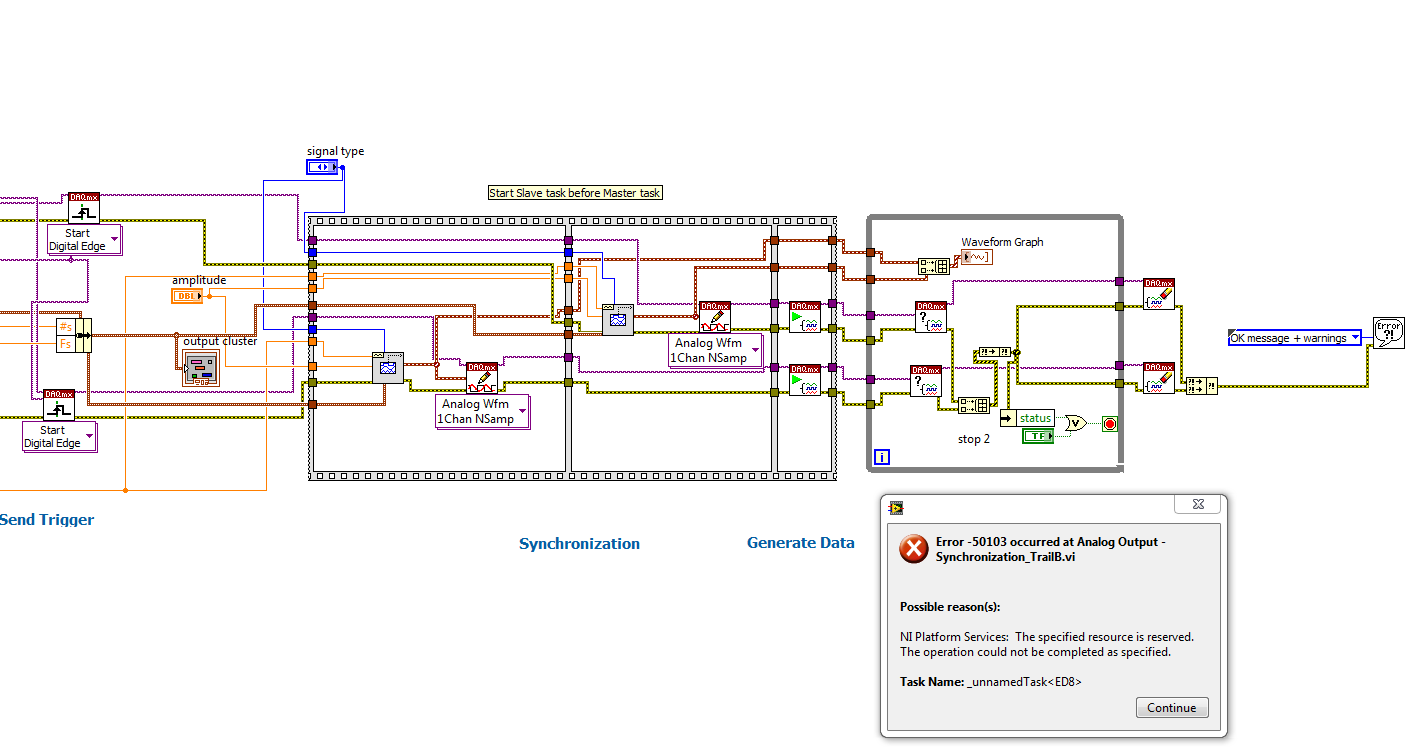Image resolution: width=1405 pixels, height=751 pixels.
Task: Select the upper DAQmx Clear Task node
Action: (x=1159, y=294)
